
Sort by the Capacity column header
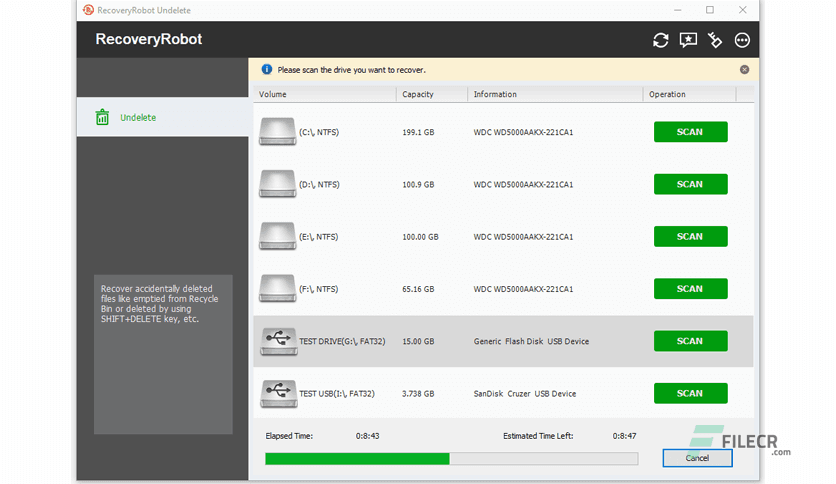point(432,94)
